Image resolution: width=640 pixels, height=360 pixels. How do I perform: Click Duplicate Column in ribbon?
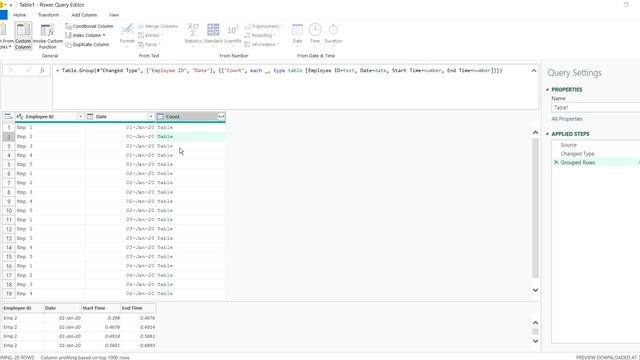pos(87,44)
